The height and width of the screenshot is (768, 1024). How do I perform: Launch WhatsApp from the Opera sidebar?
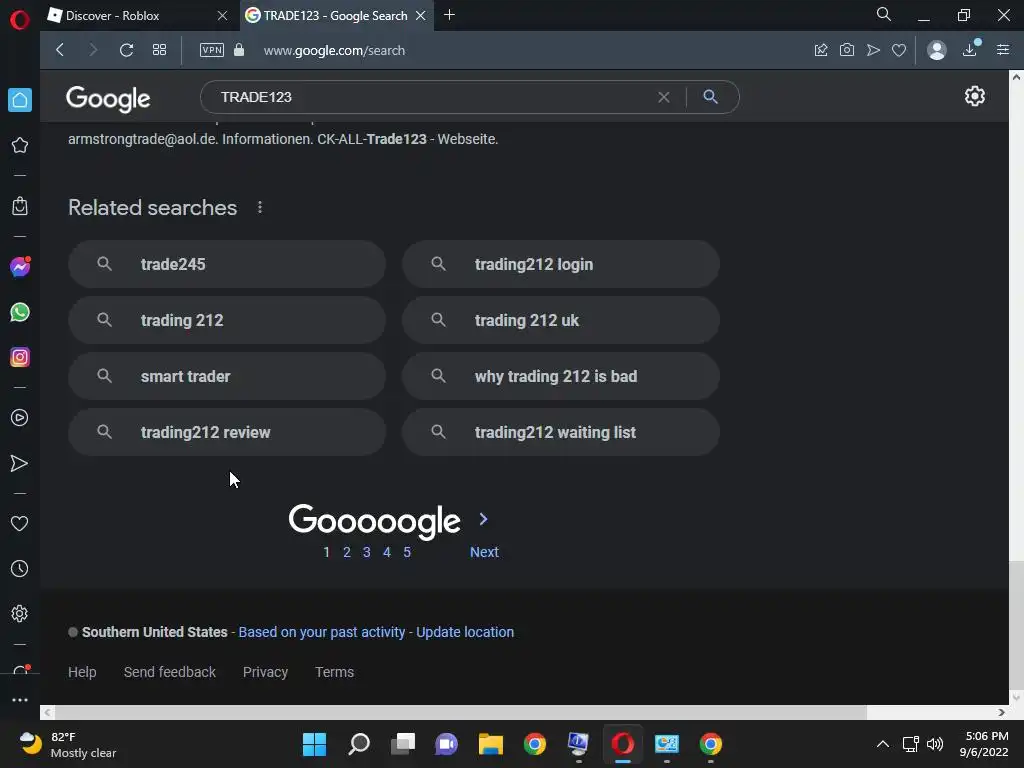[20, 312]
